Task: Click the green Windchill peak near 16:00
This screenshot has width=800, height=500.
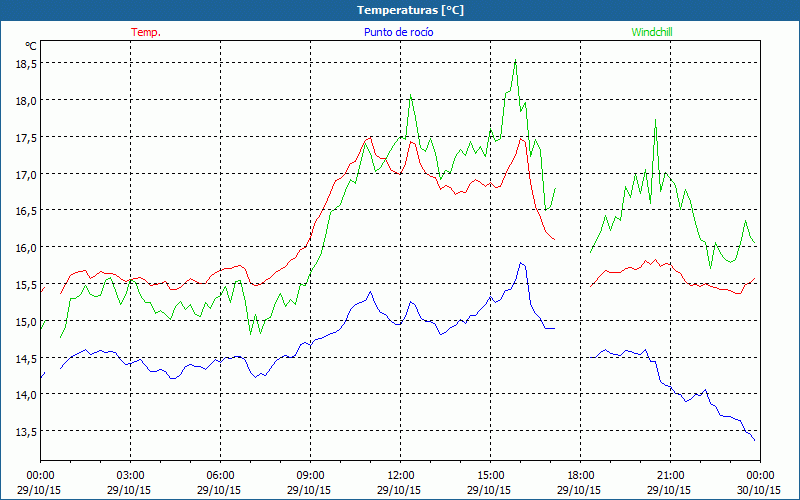Action: [516, 60]
